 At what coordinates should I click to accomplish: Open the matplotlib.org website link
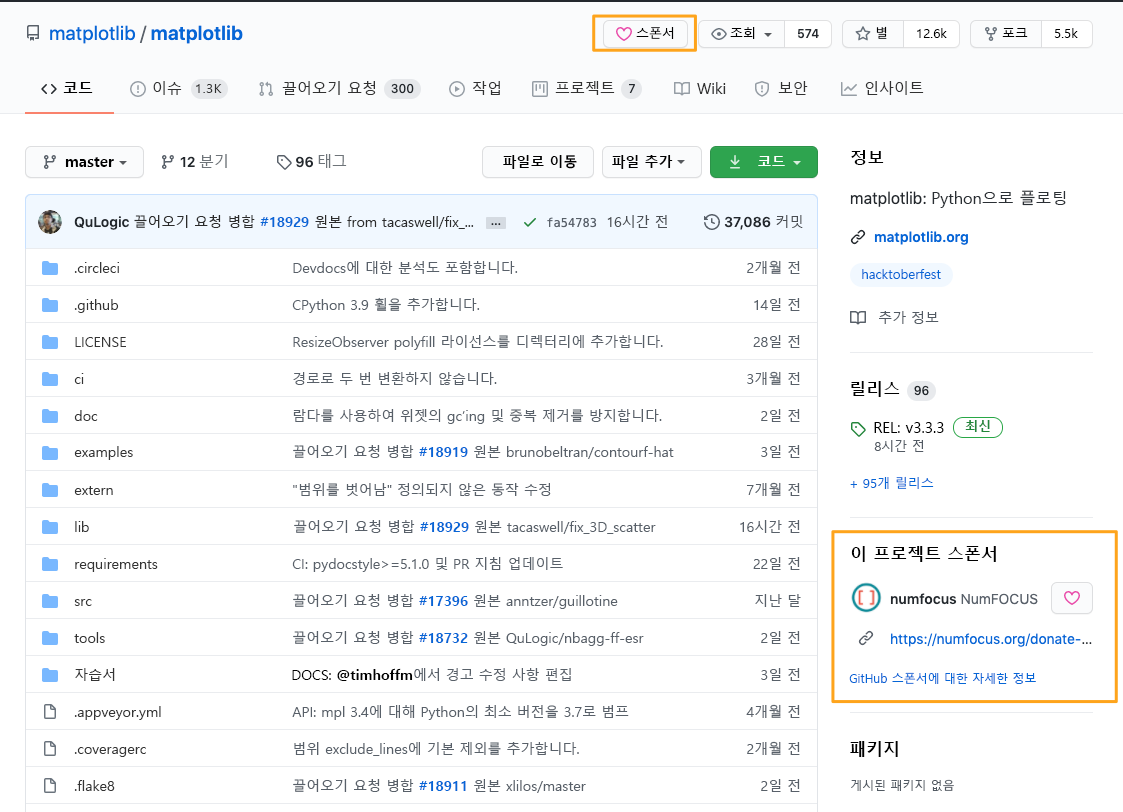(x=921, y=237)
